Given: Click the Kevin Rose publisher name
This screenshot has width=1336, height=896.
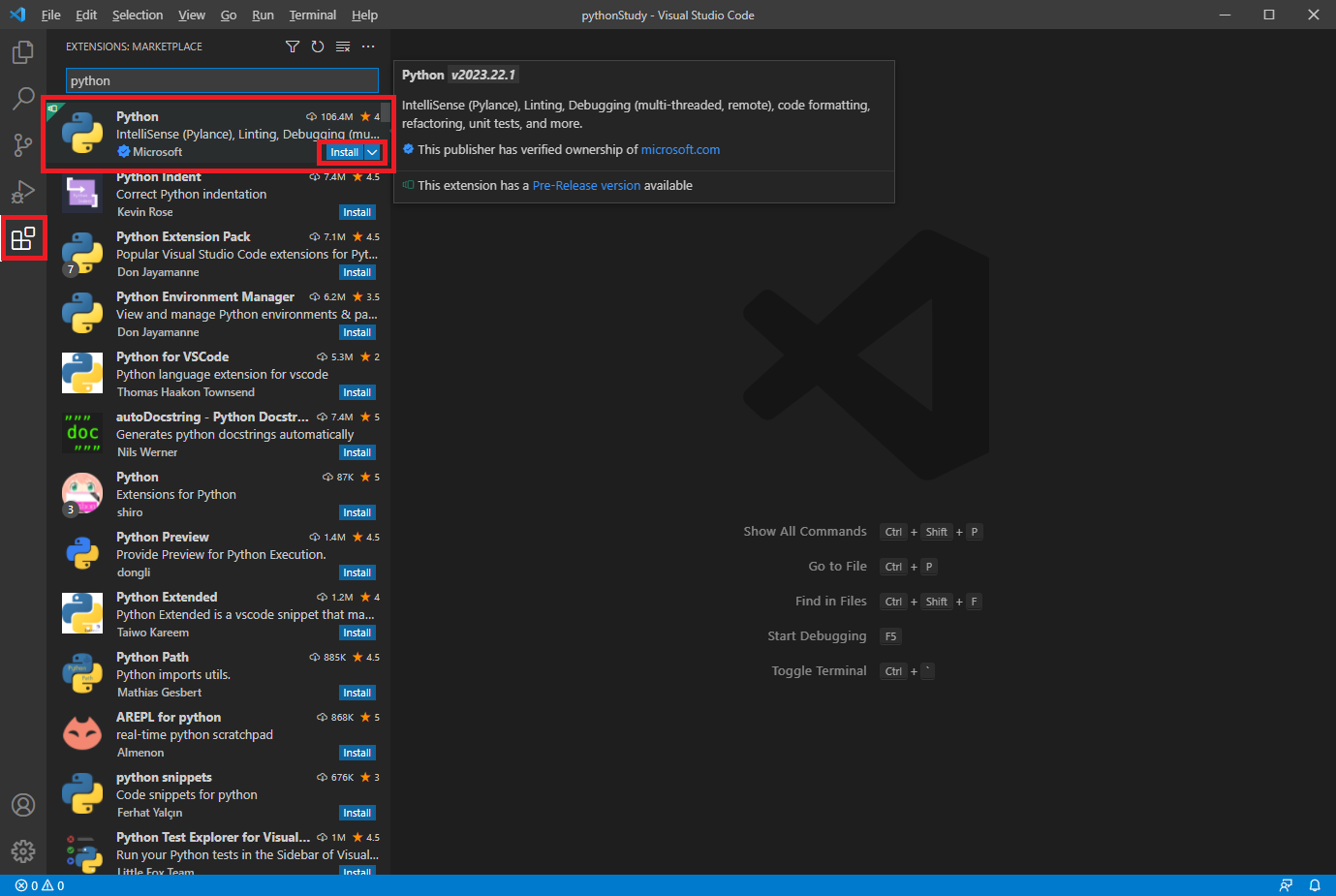Looking at the screenshot, I should [145, 212].
